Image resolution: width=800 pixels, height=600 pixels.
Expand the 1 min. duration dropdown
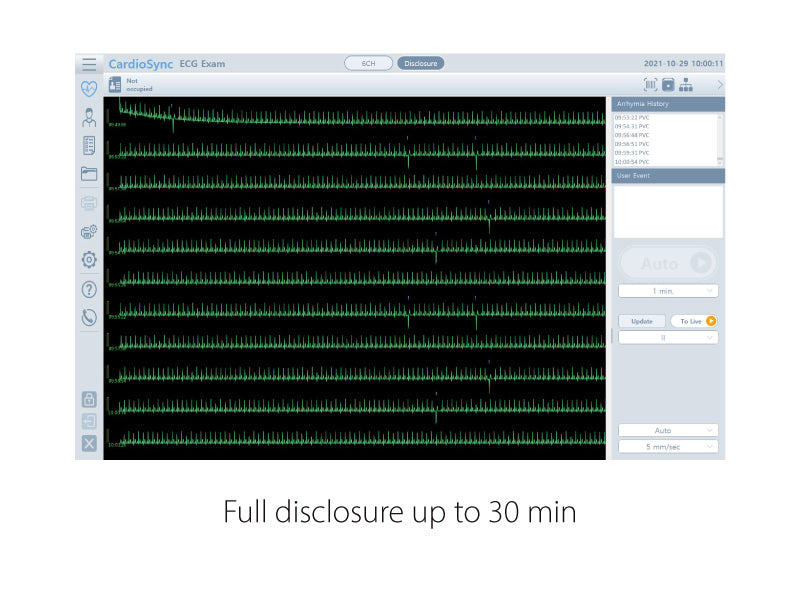(x=668, y=290)
